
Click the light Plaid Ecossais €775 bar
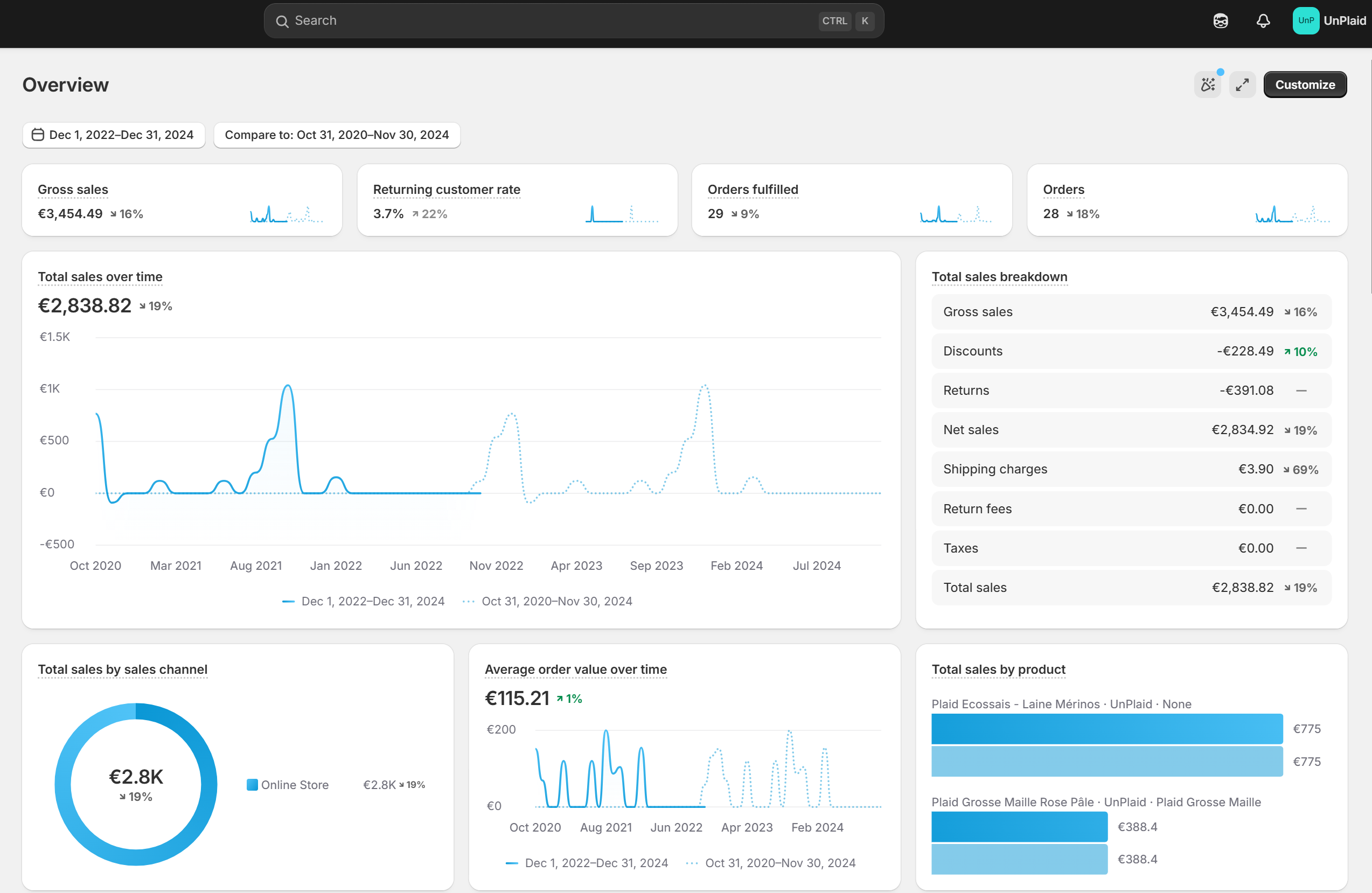[1107, 761]
